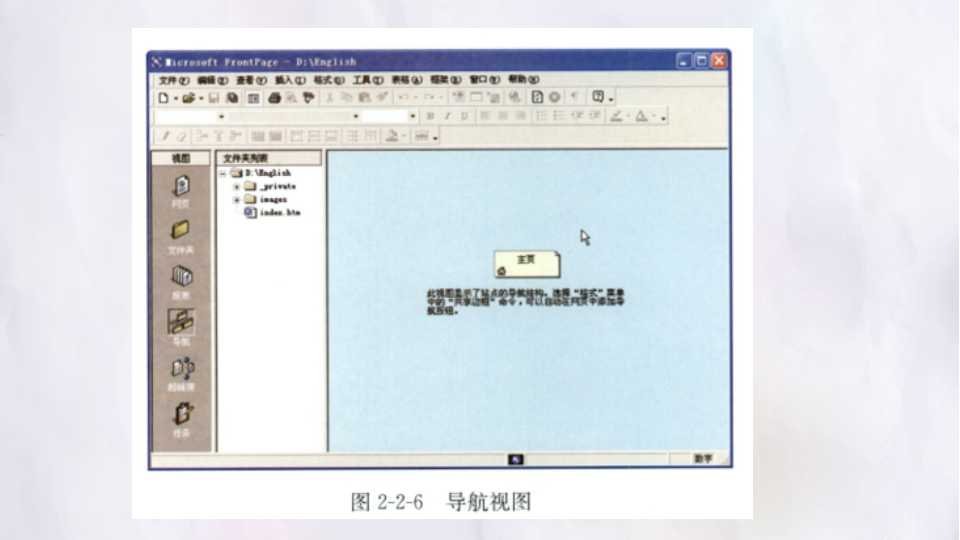Click the New Page toolbar icon
This screenshot has height=540, width=960.
point(163,98)
